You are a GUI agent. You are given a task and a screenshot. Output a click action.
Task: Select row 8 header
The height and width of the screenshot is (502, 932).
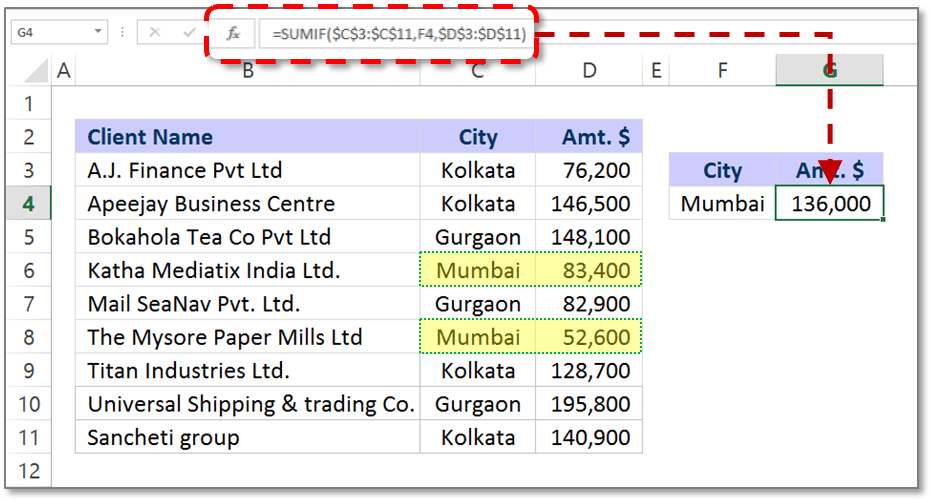coord(29,337)
